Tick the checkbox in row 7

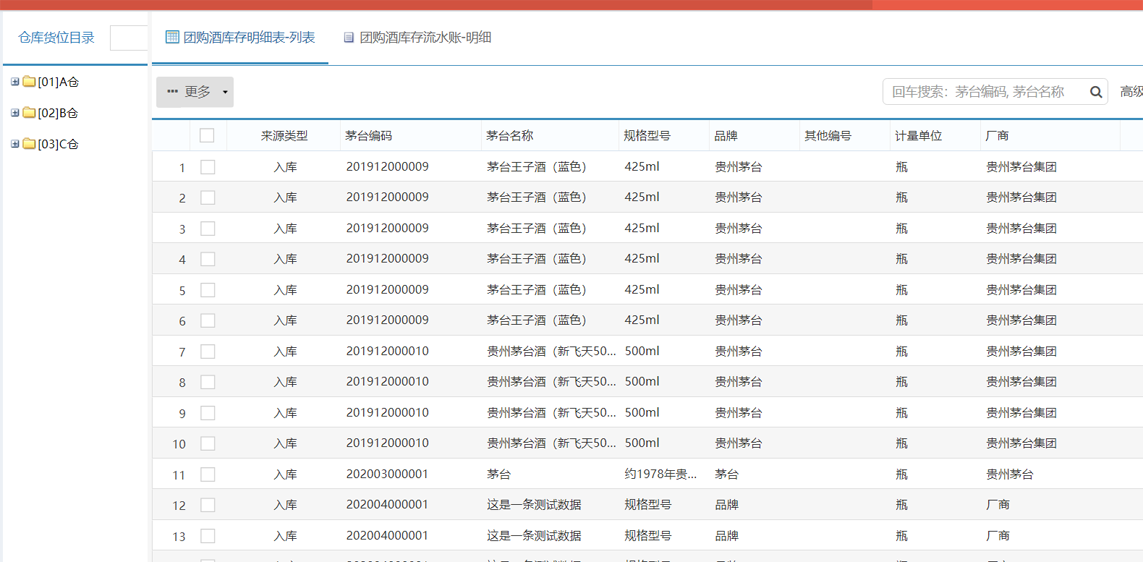click(x=208, y=352)
